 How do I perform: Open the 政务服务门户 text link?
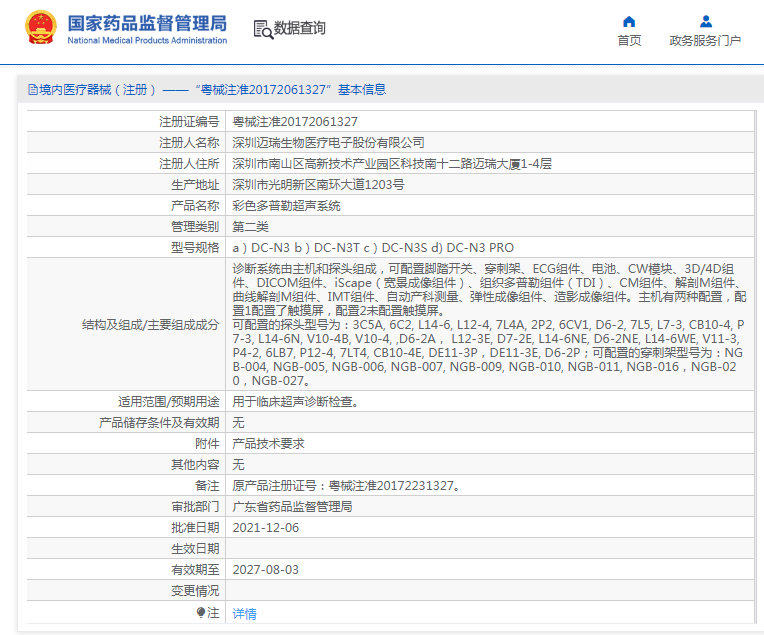coord(705,41)
